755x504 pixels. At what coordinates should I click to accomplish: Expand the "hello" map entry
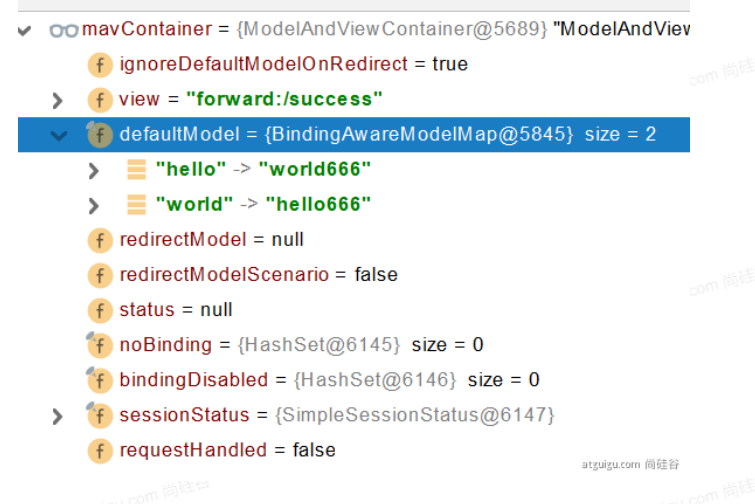coord(94,170)
